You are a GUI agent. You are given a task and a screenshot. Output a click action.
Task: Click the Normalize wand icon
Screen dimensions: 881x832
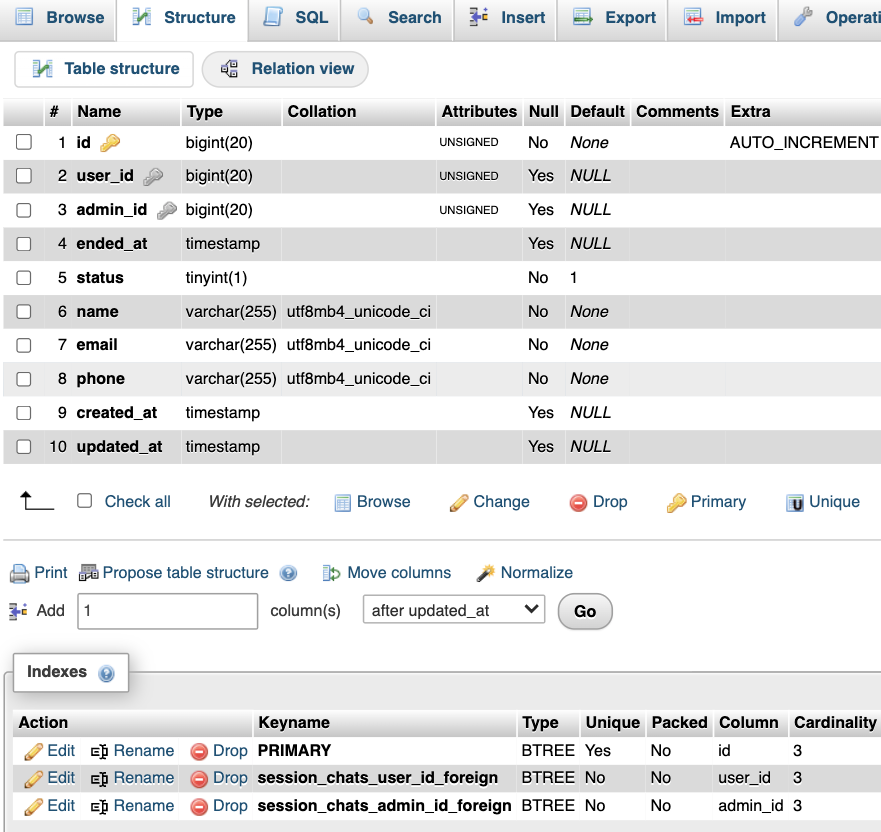click(485, 573)
